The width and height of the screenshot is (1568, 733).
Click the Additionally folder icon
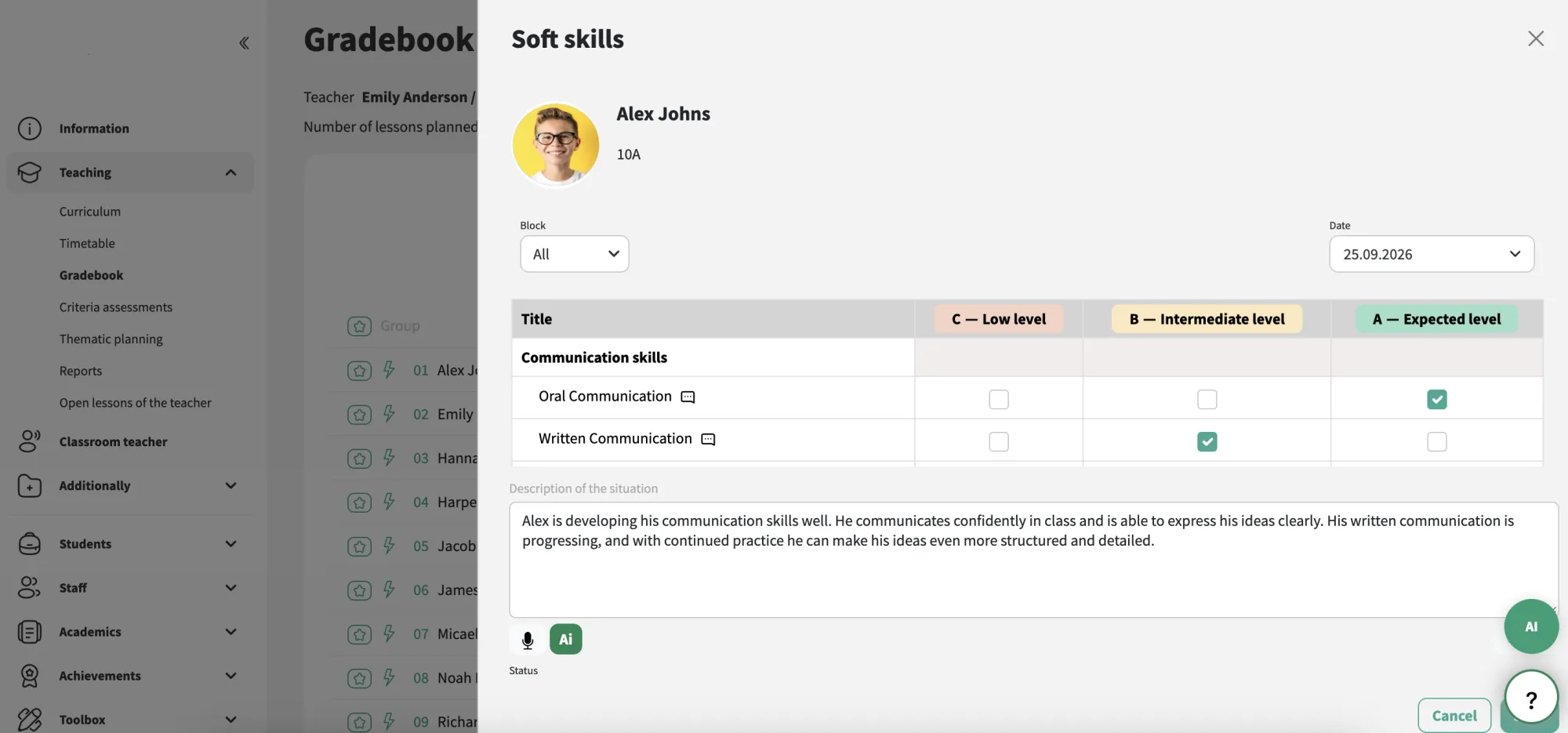29,485
